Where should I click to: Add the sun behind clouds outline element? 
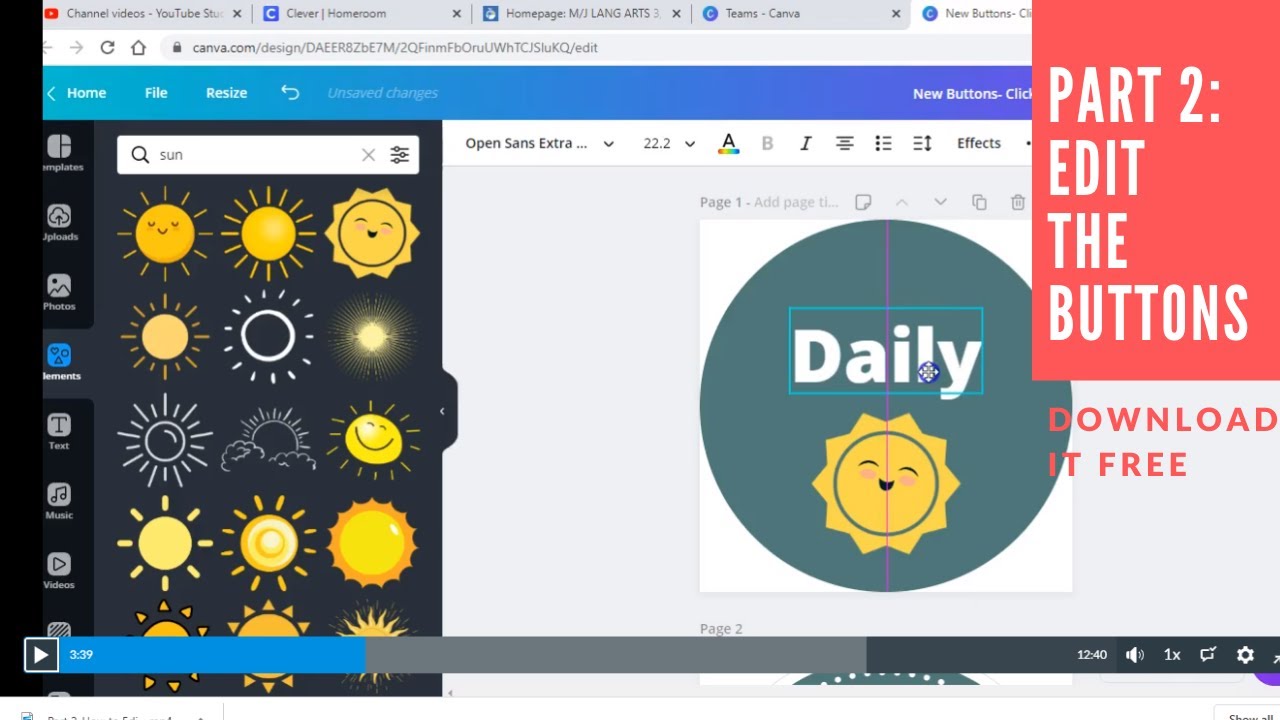point(268,441)
